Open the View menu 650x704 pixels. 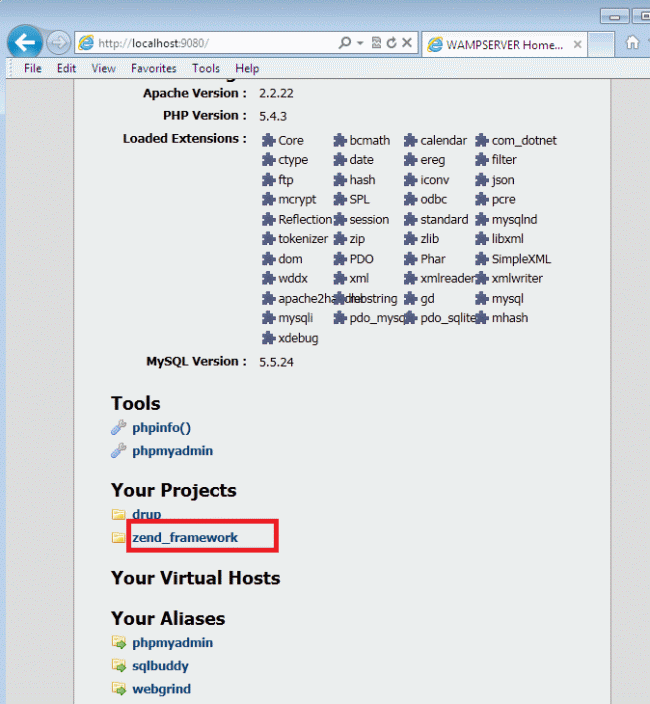(x=103, y=68)
